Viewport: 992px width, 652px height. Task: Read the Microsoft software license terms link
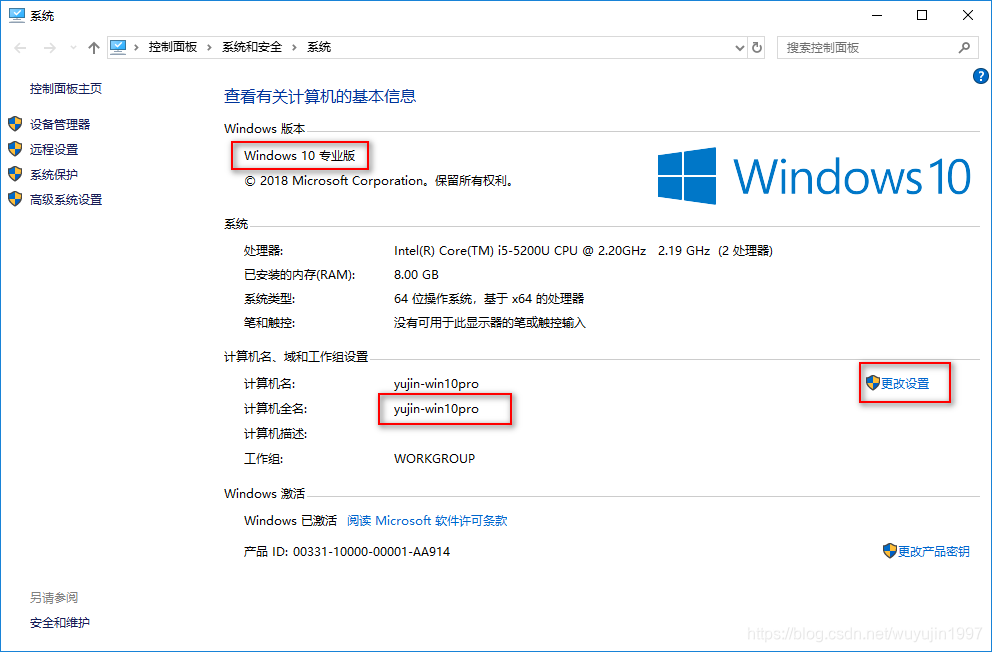coord(427,520)
